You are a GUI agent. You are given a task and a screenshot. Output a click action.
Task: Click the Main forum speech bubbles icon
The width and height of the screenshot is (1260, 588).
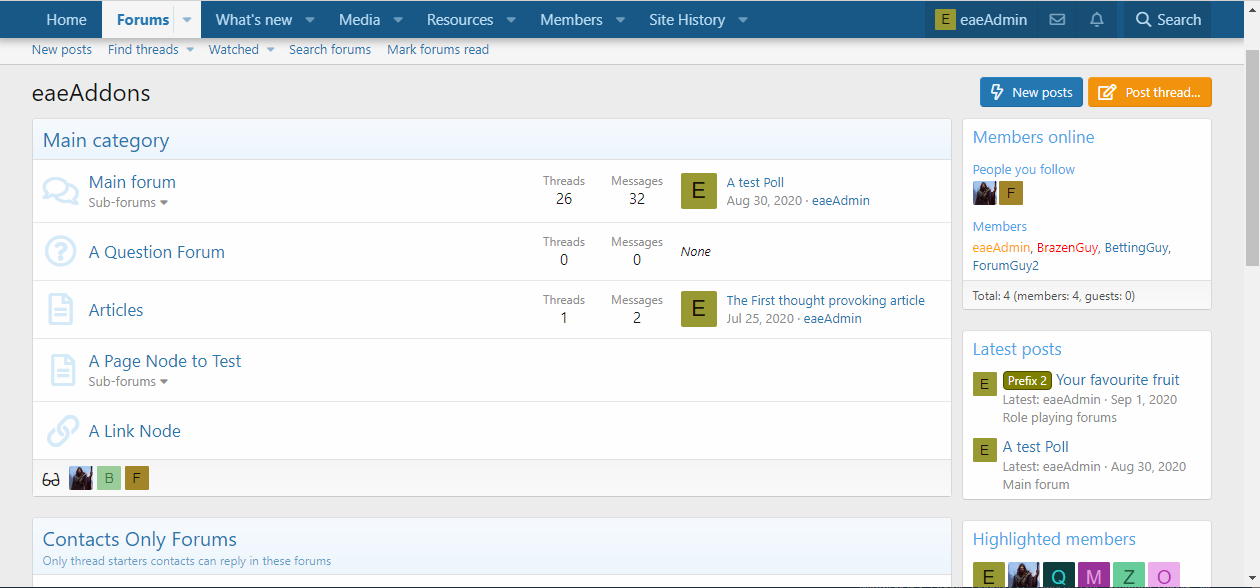(61, 191)
